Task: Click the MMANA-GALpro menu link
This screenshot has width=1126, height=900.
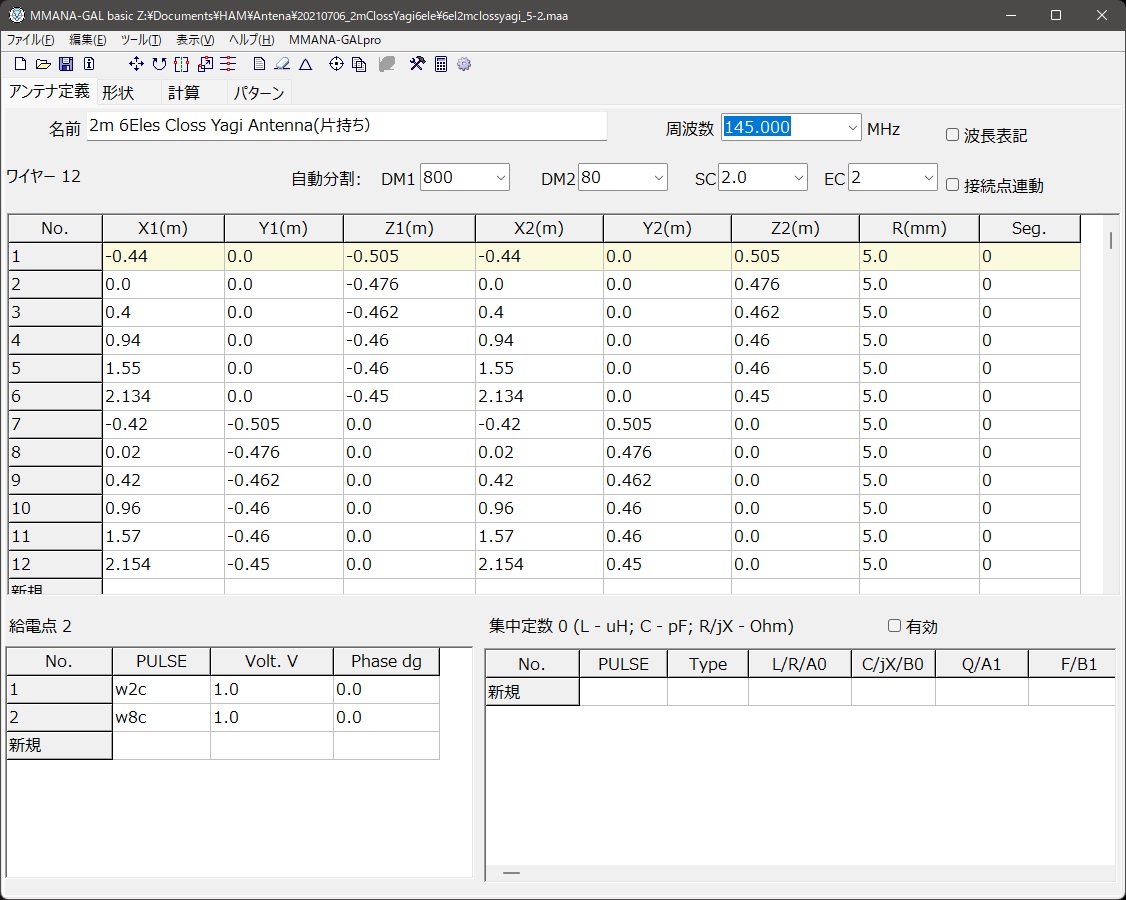Action: [334, 40]
